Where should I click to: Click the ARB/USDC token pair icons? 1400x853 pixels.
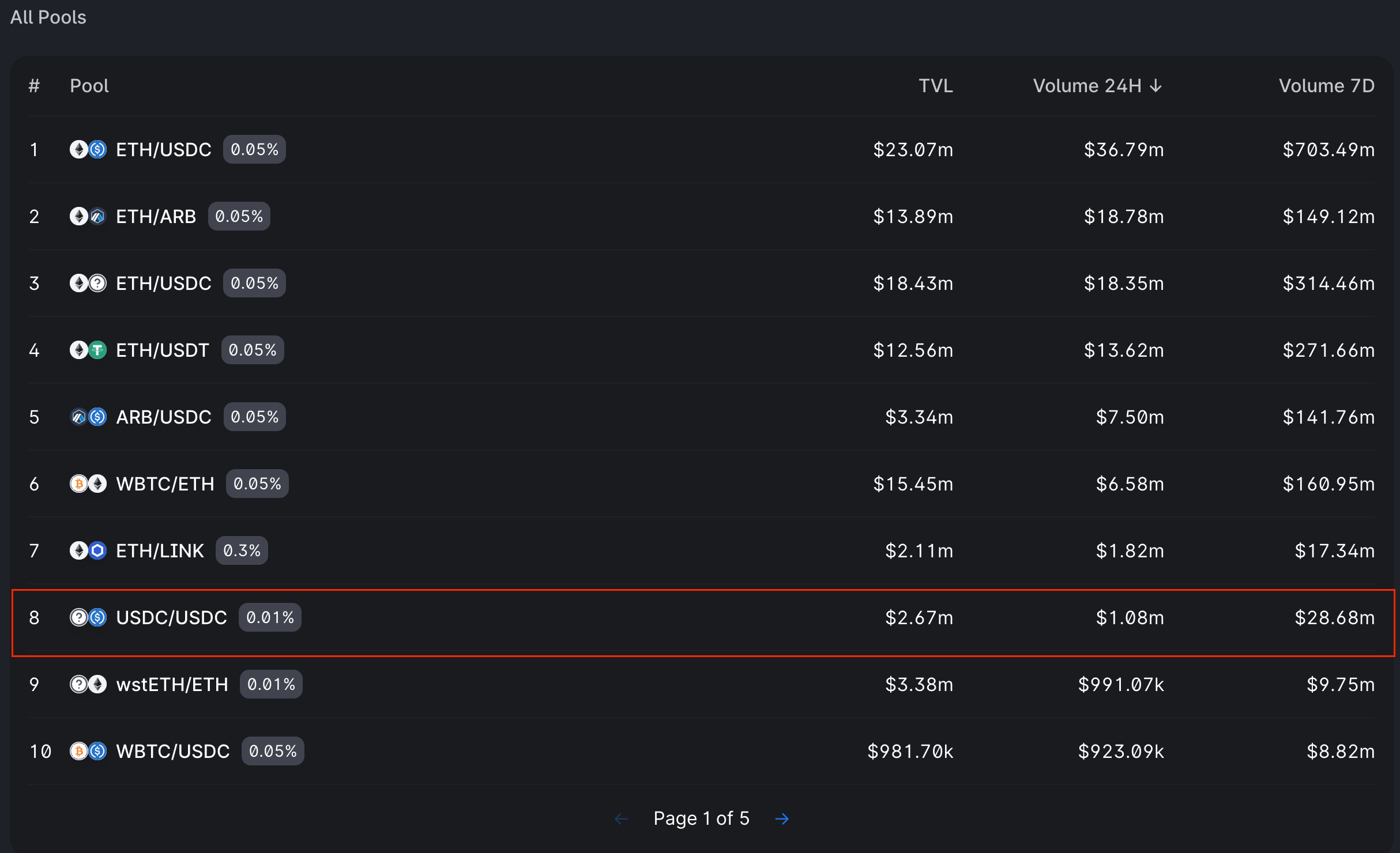(88, 417)
